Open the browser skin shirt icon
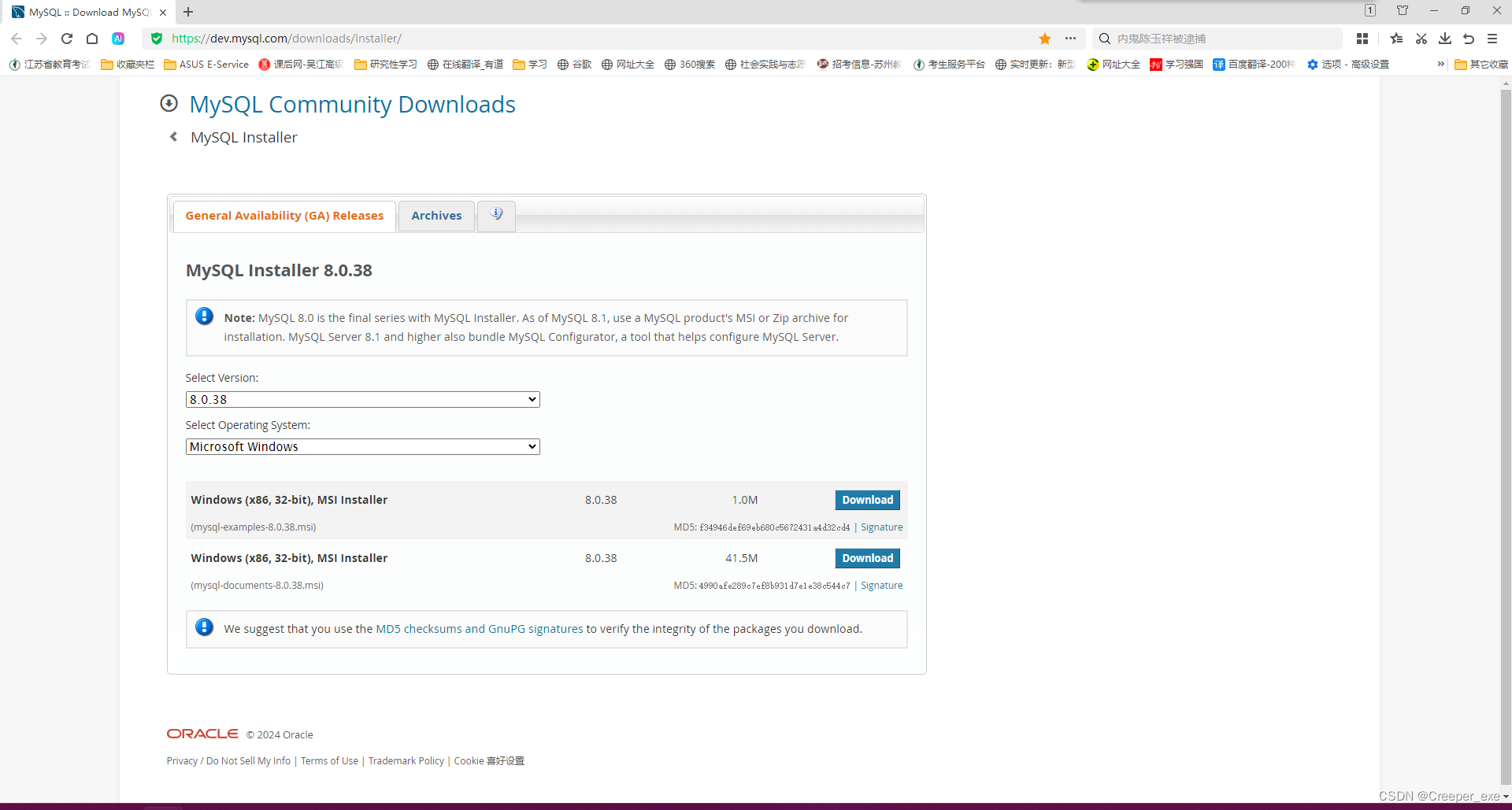The image size is (1512, 810). [x=1403, y=10]
